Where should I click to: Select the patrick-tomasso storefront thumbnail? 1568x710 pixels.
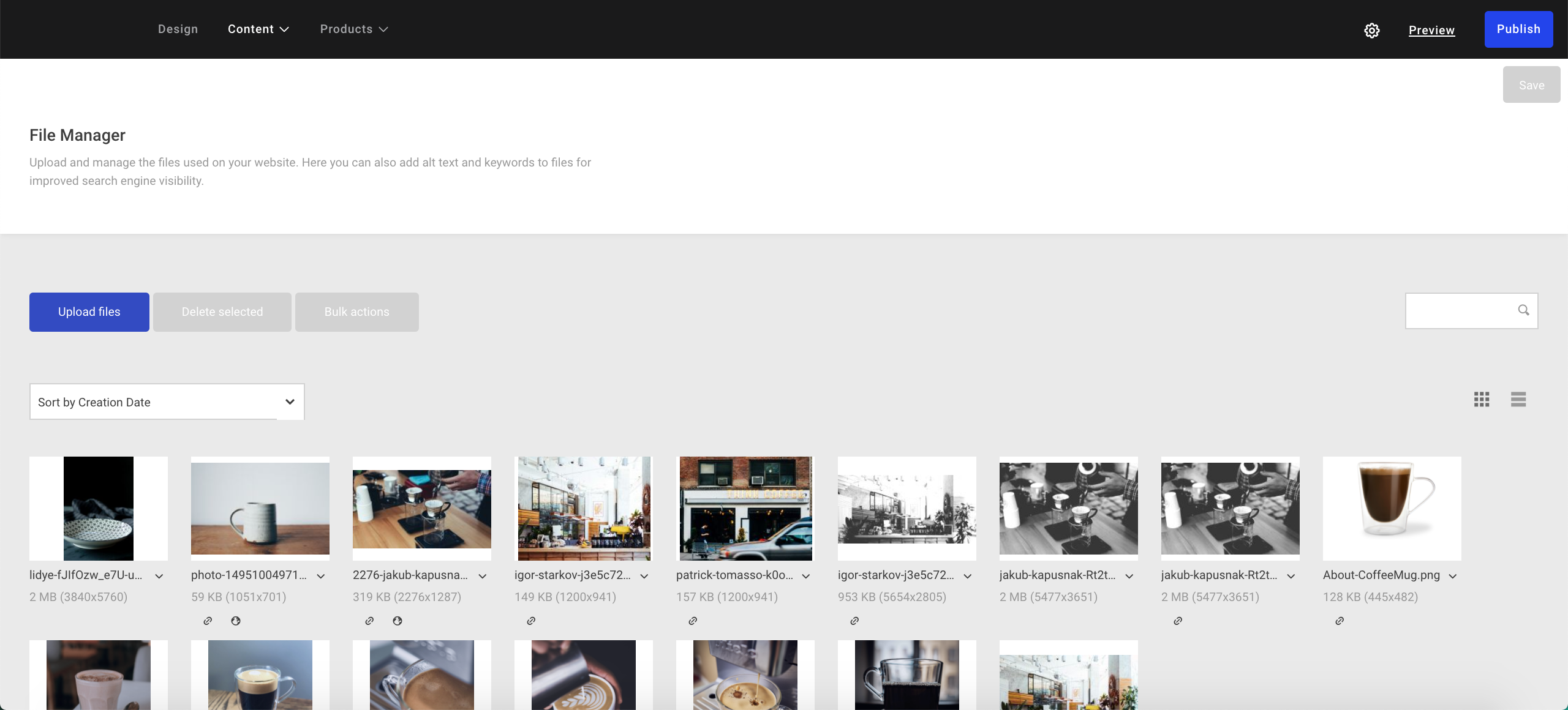tap(745, 509)
